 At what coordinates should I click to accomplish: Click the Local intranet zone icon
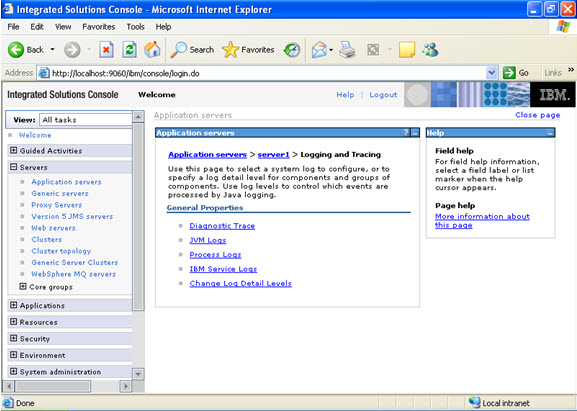[x=474, y=403]
